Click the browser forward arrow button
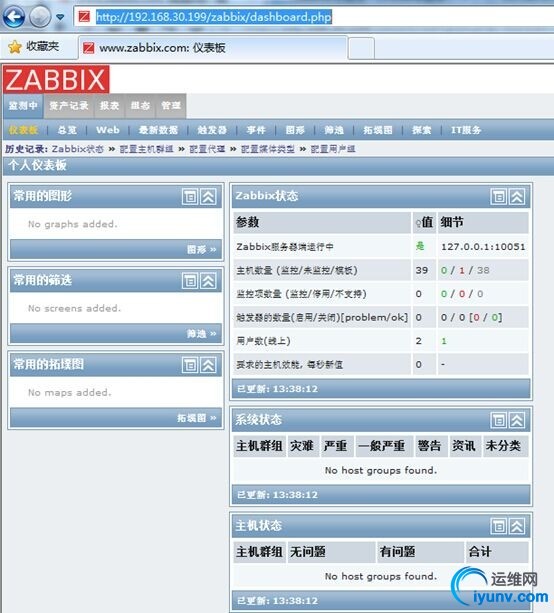The height and width of the screenshot is (613, 554). [40, 17]
